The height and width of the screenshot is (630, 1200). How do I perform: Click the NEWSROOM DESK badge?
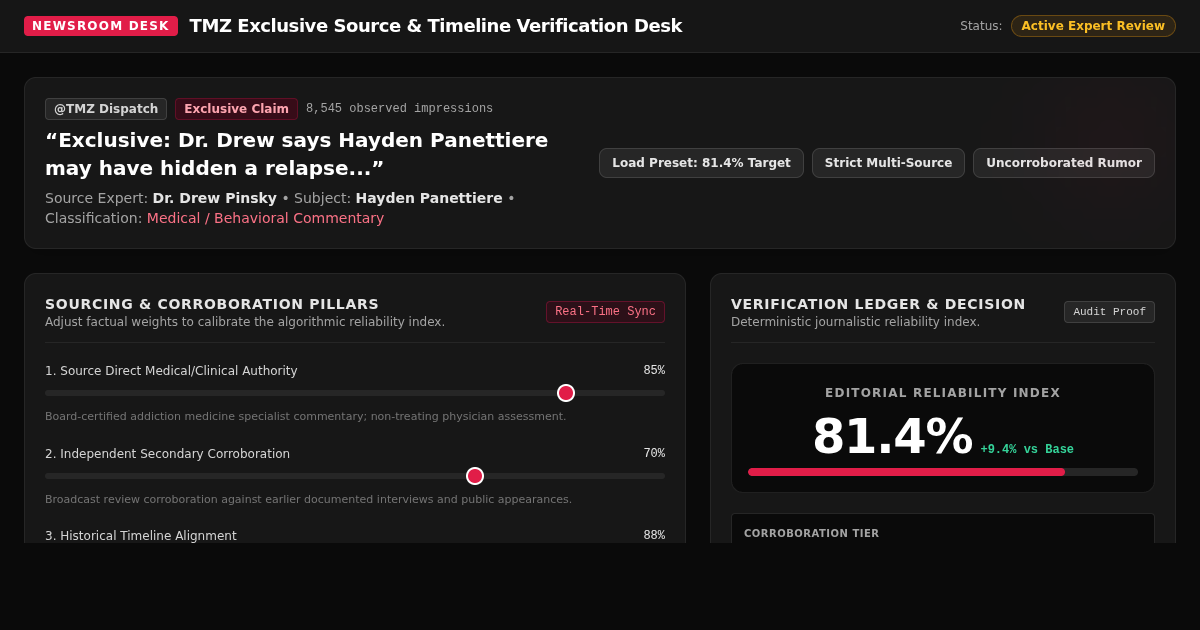coord(101,26)
